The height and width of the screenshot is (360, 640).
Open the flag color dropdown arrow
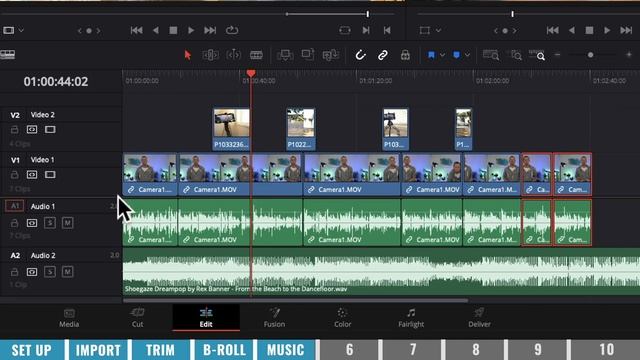442,55
